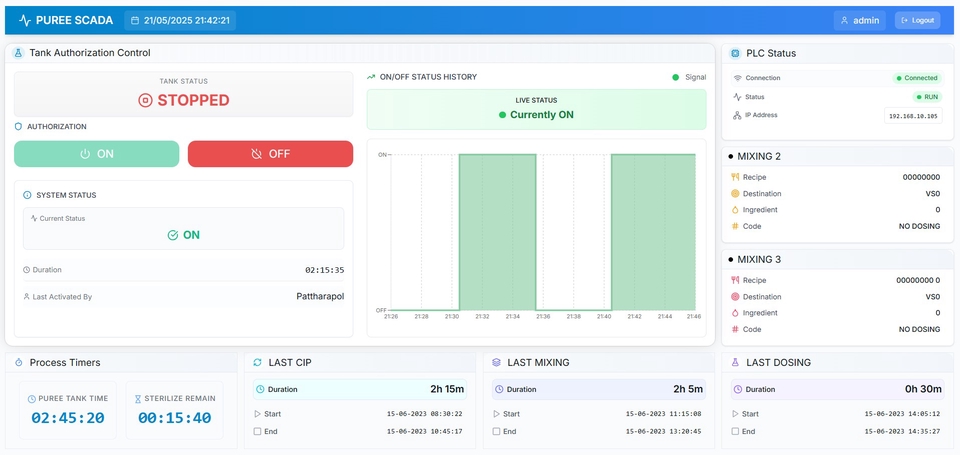Turn authorization ON with the green button

coord(97,154)
